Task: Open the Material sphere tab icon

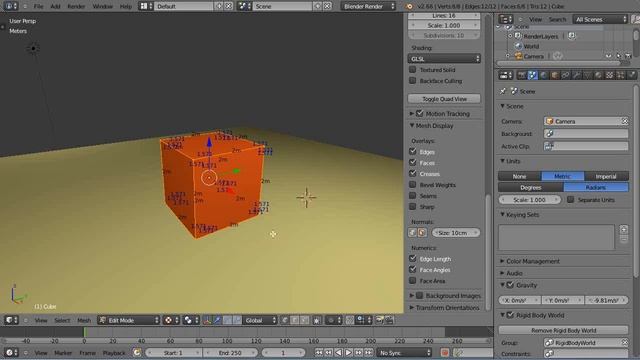Action: (598, 75)
